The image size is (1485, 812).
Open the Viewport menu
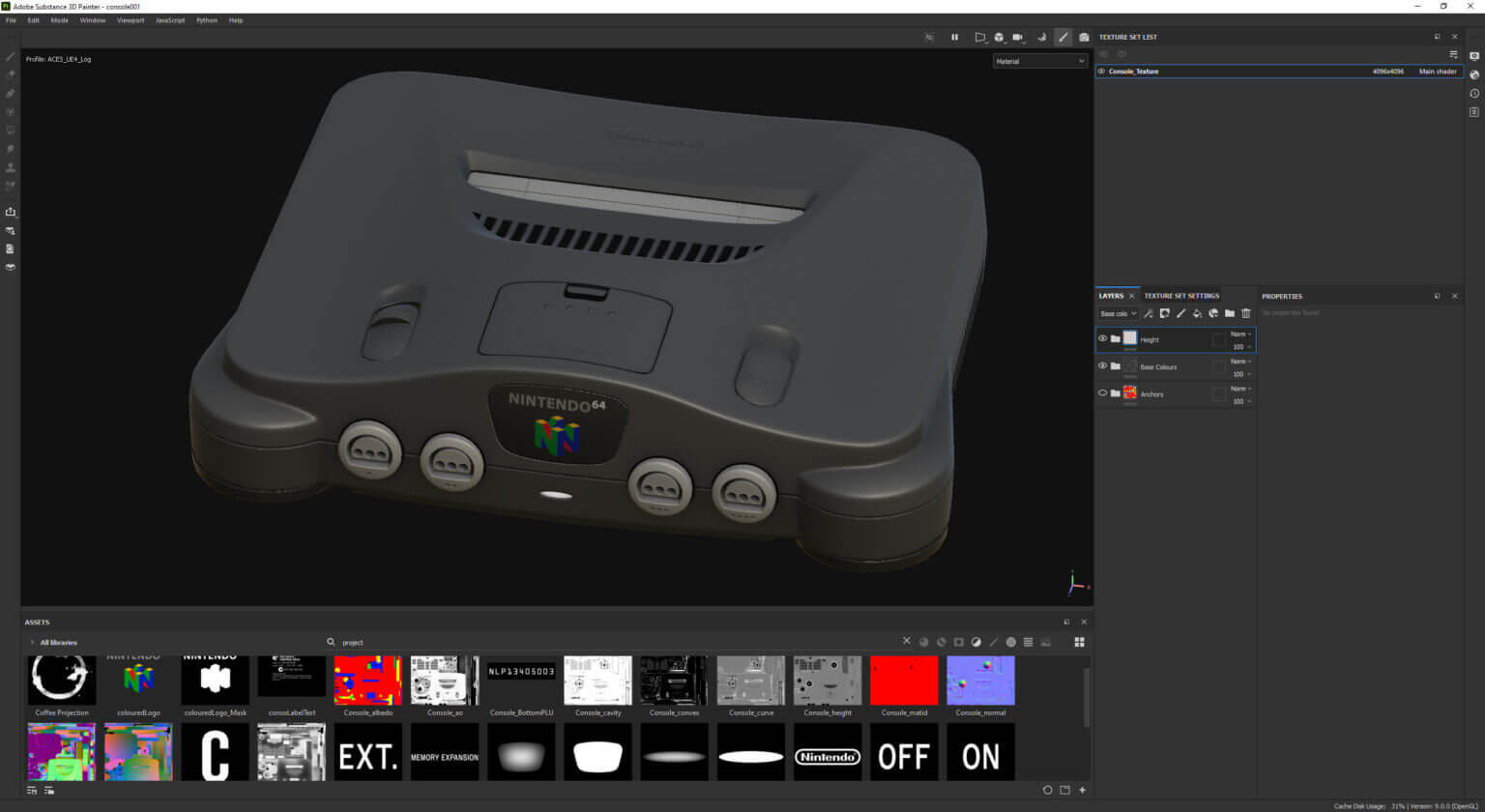click(131, 20)
